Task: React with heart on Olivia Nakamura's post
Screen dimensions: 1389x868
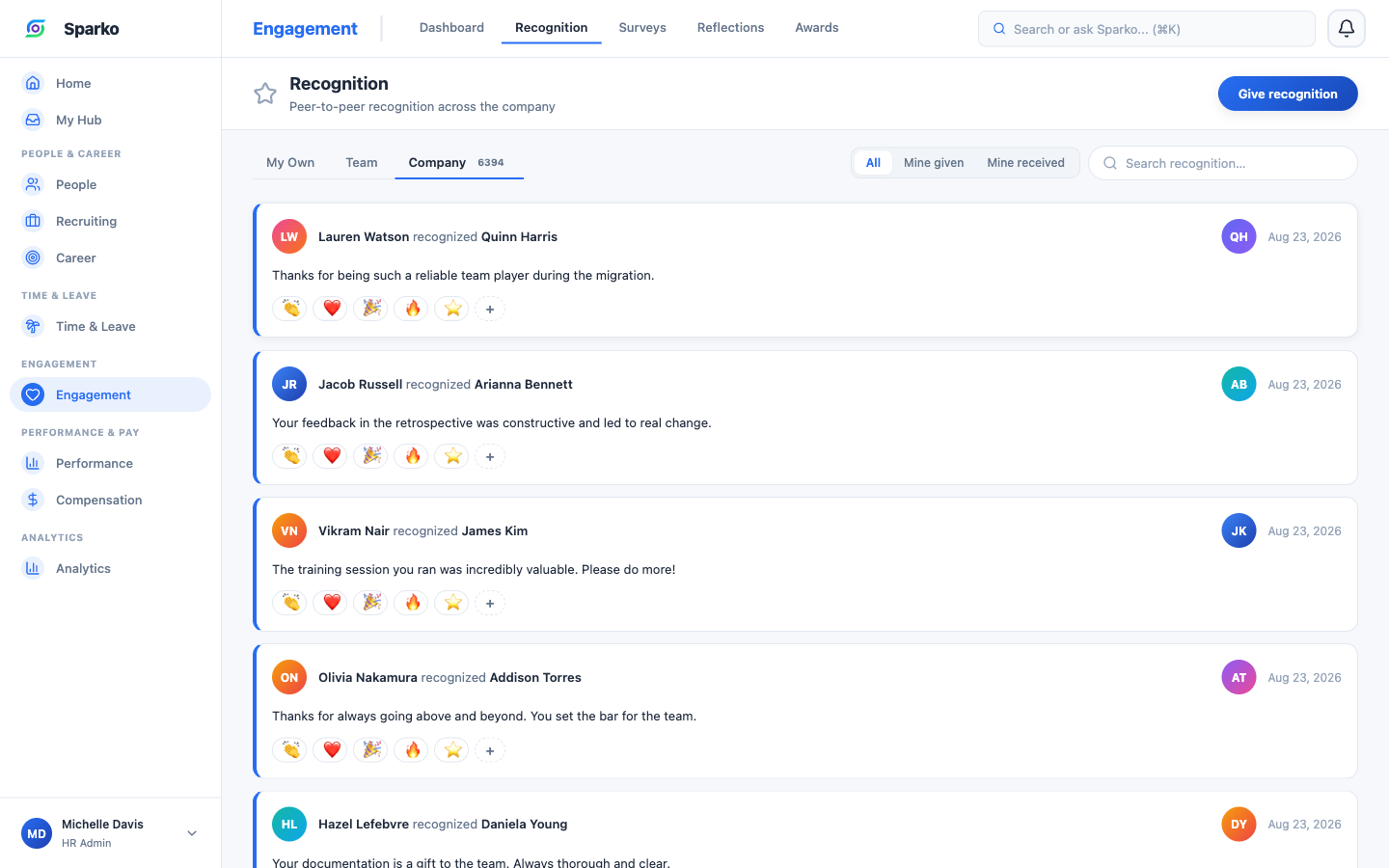Action: (x=330, y=750)
